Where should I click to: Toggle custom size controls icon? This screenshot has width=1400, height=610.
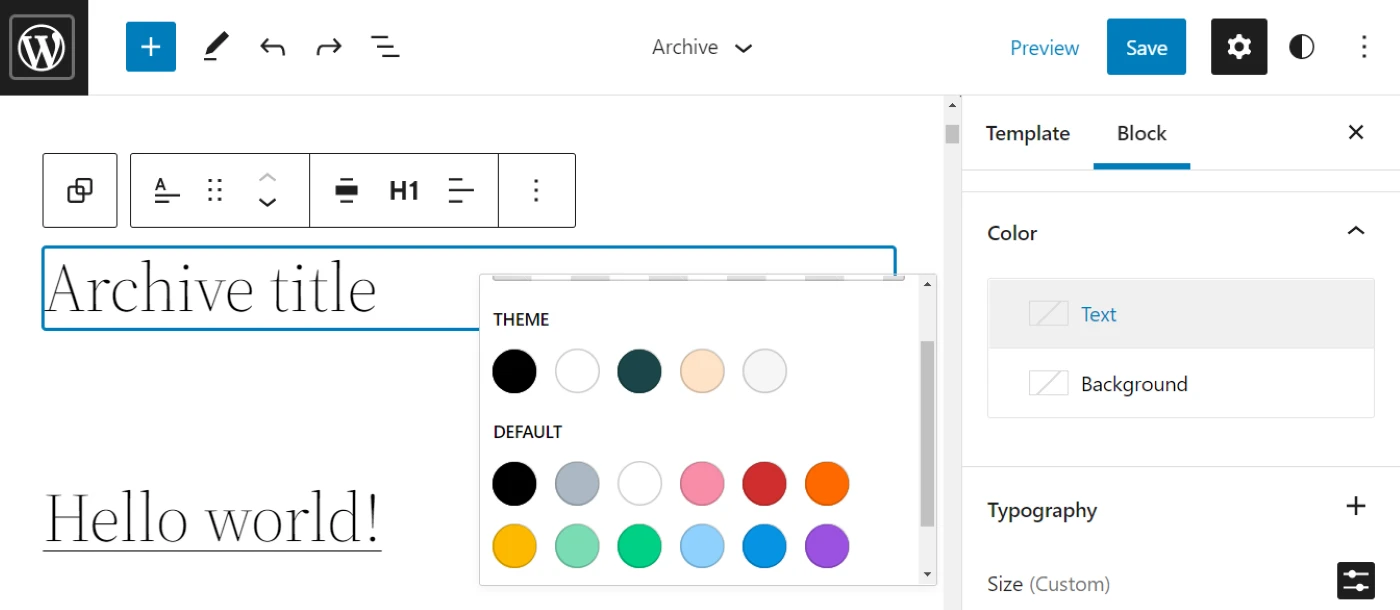coord(1356,581)
